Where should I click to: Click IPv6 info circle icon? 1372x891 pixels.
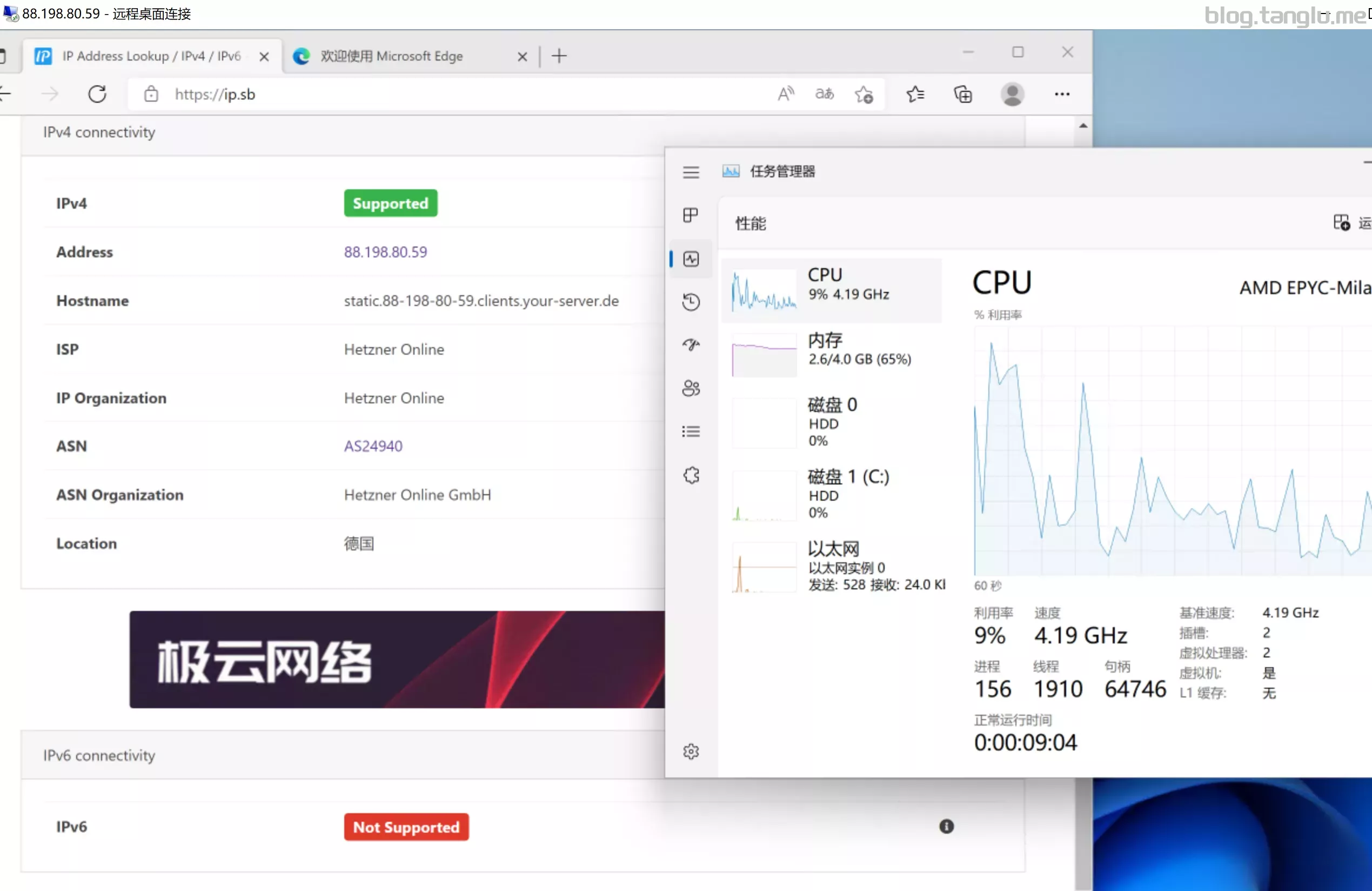[x=947, y=827]
